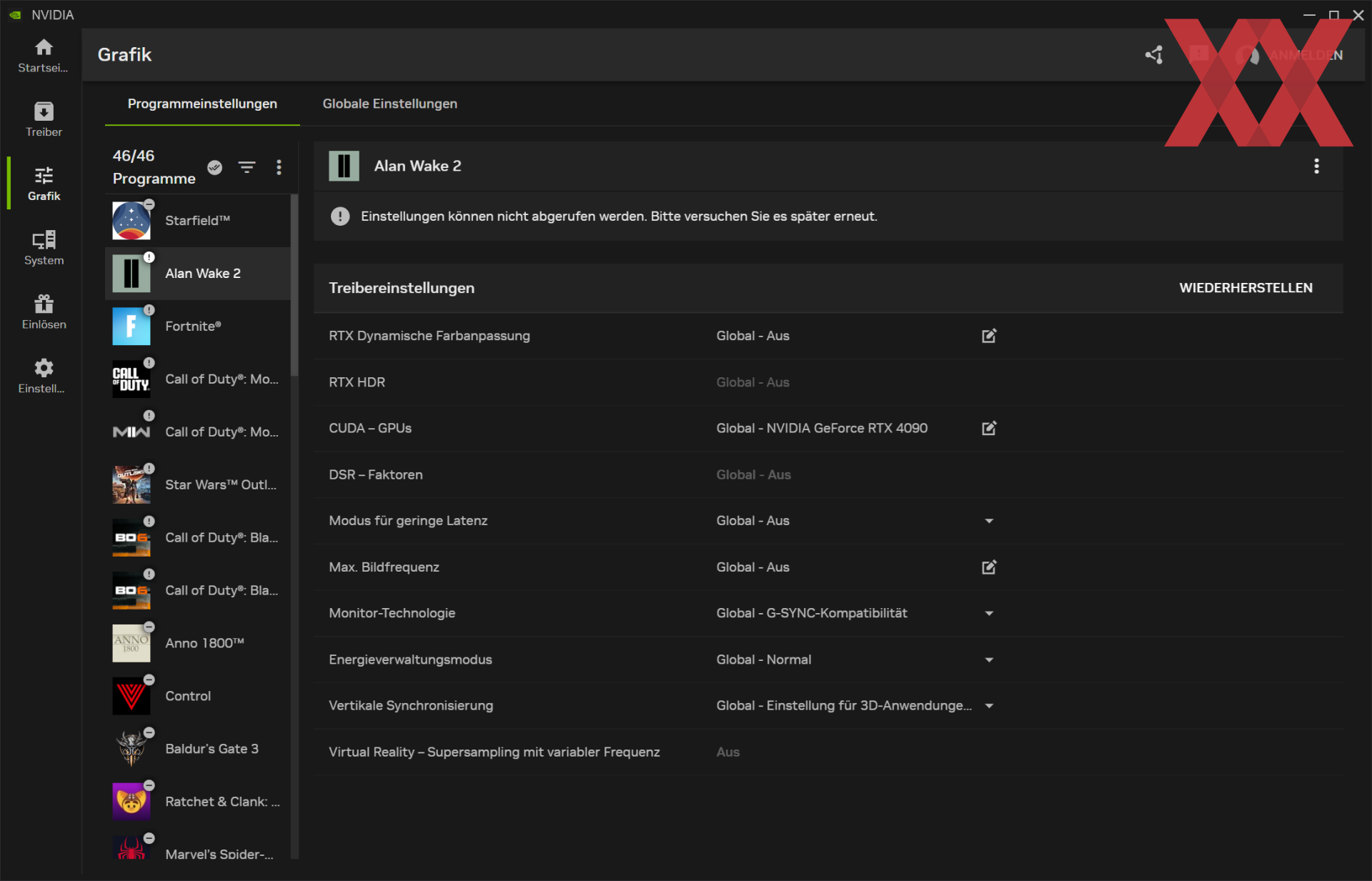The height and width of the screenshot is (881, 1372).
Task: Click the Baldur's Gate 3 icon
Action: pos(131,749)
